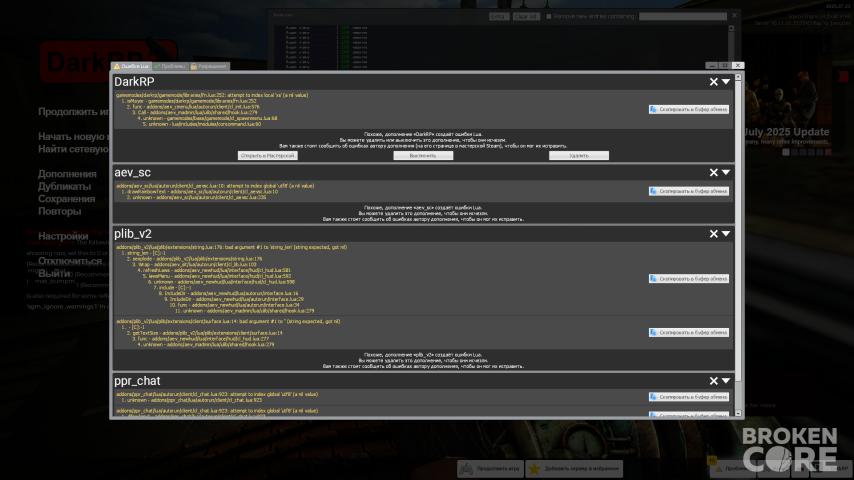Click Extra button in console window
The image size is (854, 480).
click(x=498, y=16)
